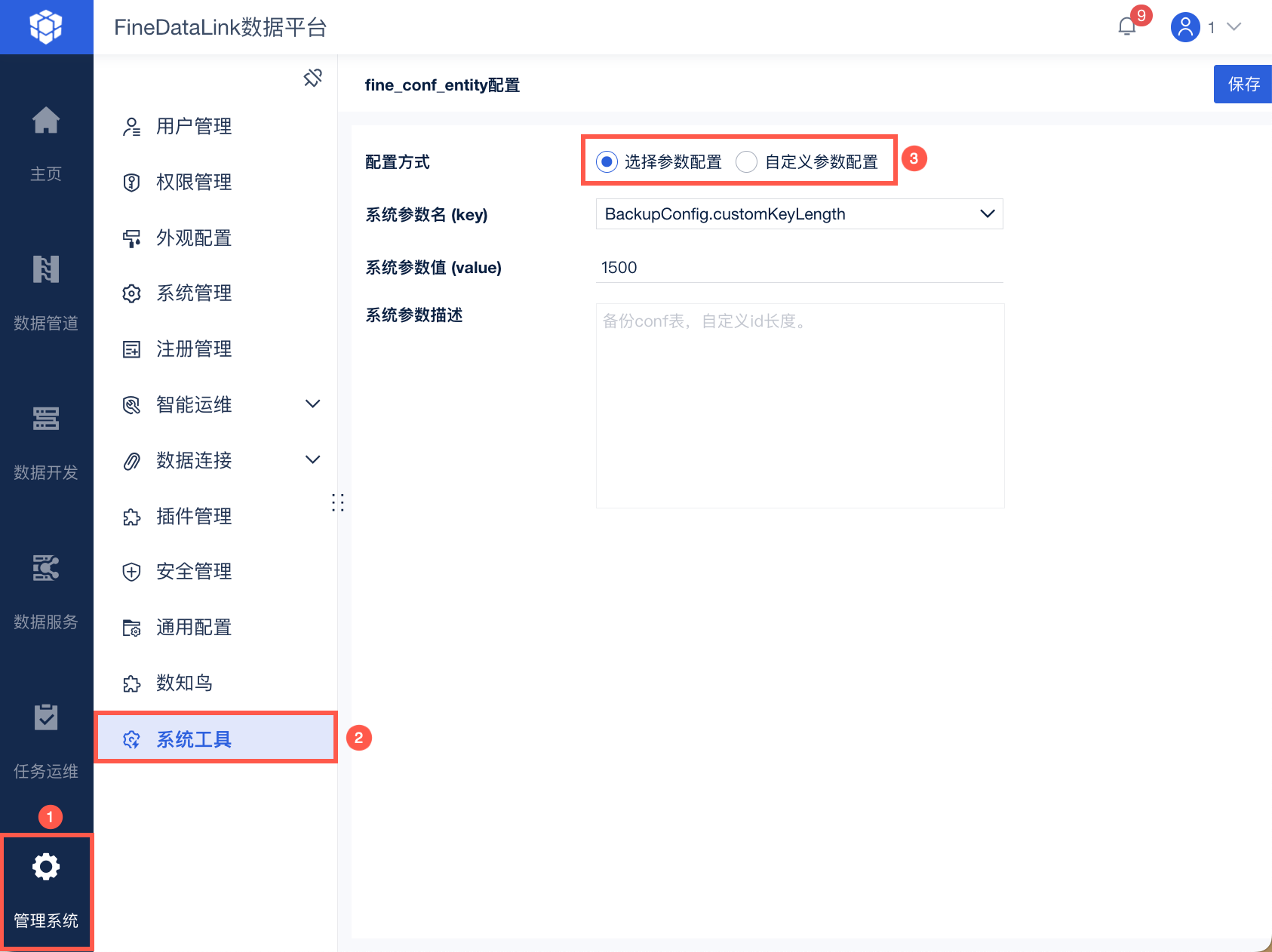Open the 数据管道 pipeline icon
Viewport: 1272px width, 952px height.
(x=46, y=269)
